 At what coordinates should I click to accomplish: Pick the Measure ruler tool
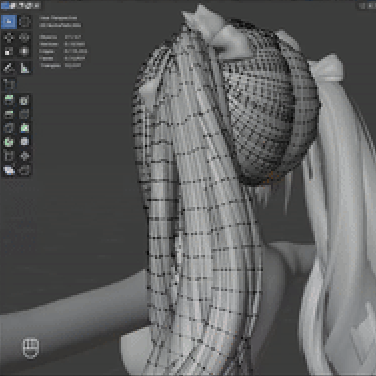pos(24,68)
